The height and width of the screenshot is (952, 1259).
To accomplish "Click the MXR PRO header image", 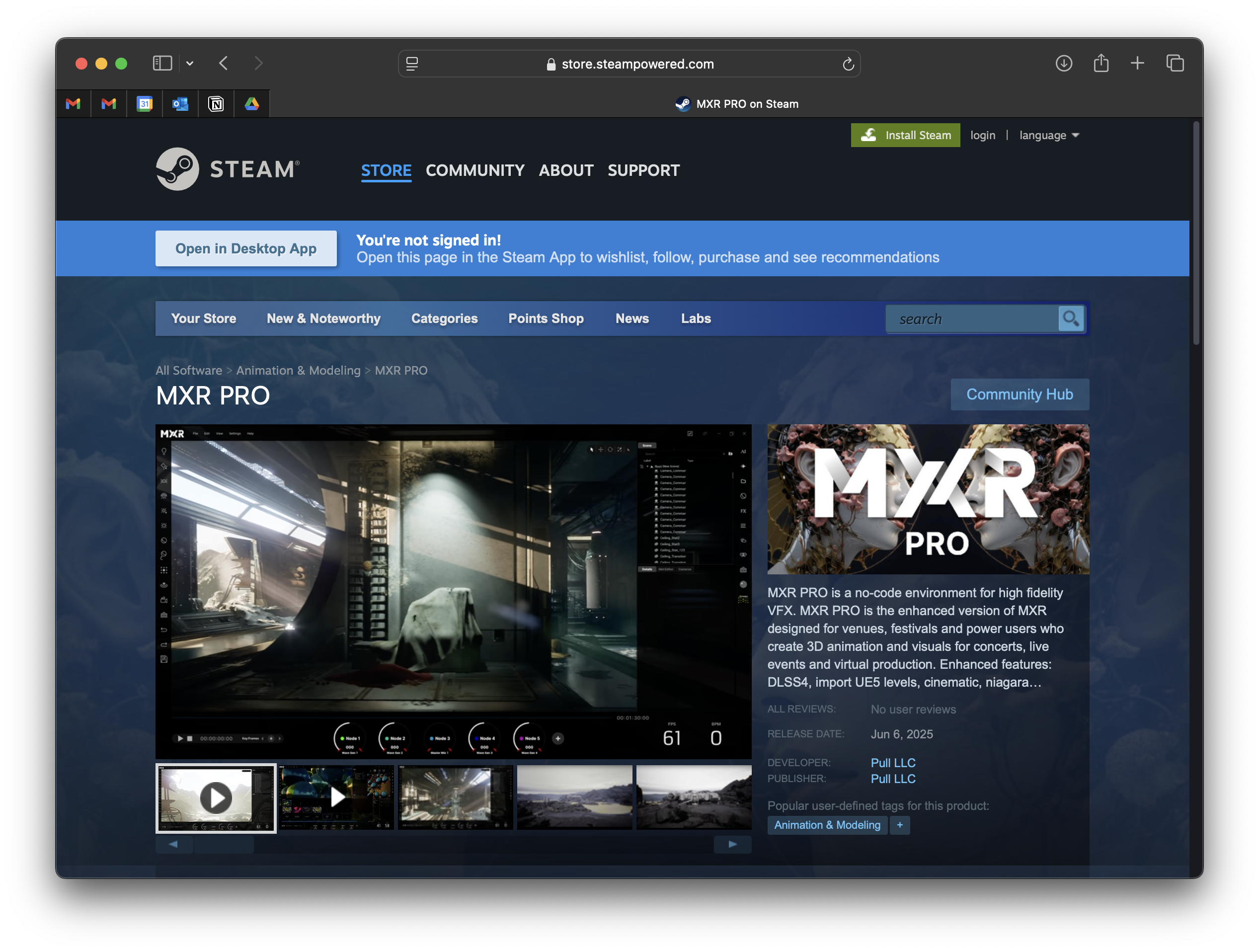I will [x=928, y=499].
